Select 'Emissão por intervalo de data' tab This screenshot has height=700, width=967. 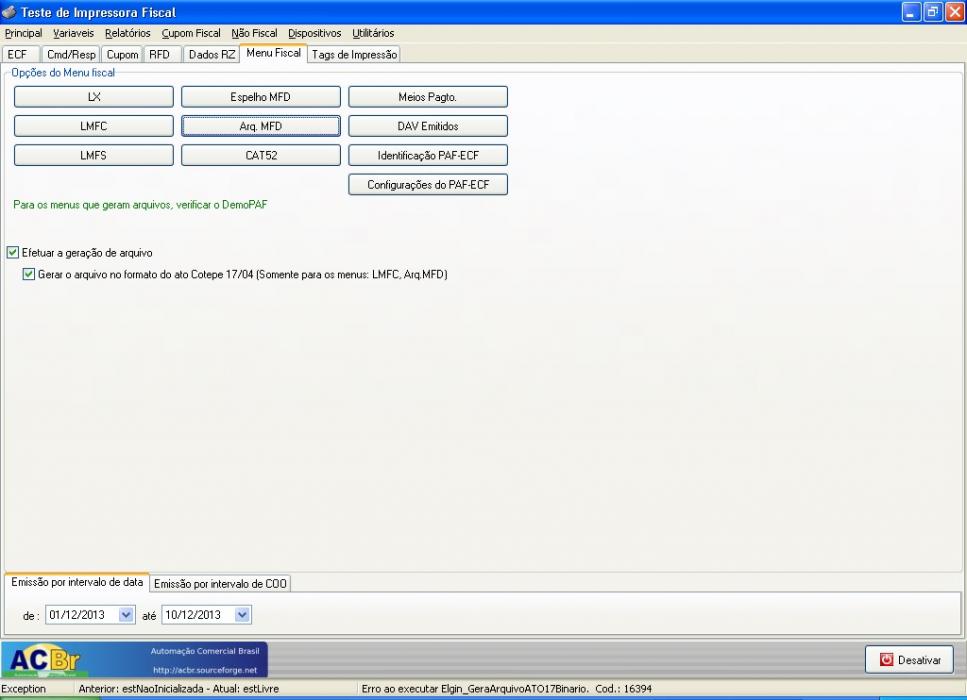[77, 582]
